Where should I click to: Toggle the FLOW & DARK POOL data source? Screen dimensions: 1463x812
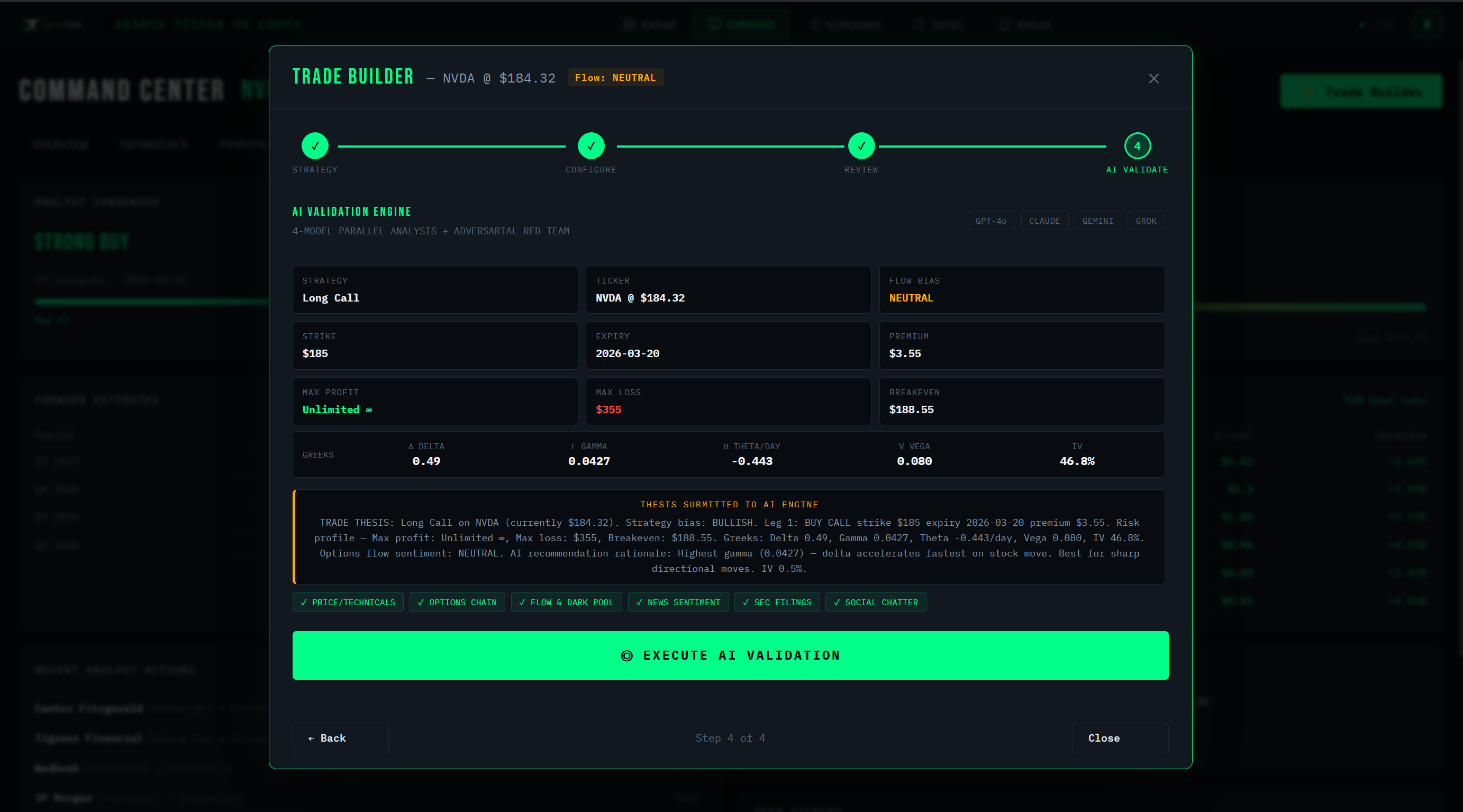[x=566, y=602]
